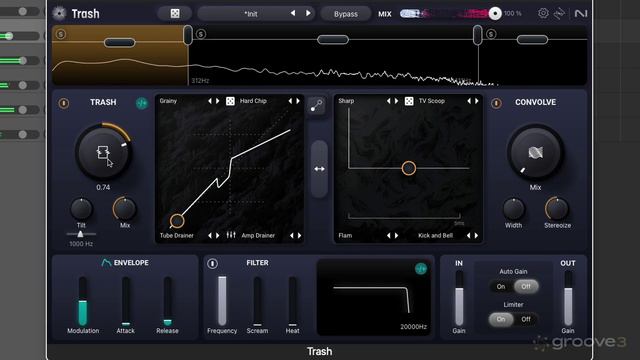
Task: Randomize the Trash XY pad dice
Action: (230, 101)
